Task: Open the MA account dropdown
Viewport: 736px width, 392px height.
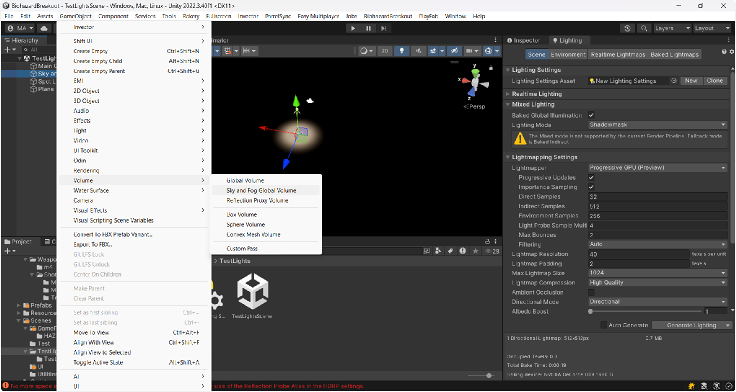Action: (19, 28)
